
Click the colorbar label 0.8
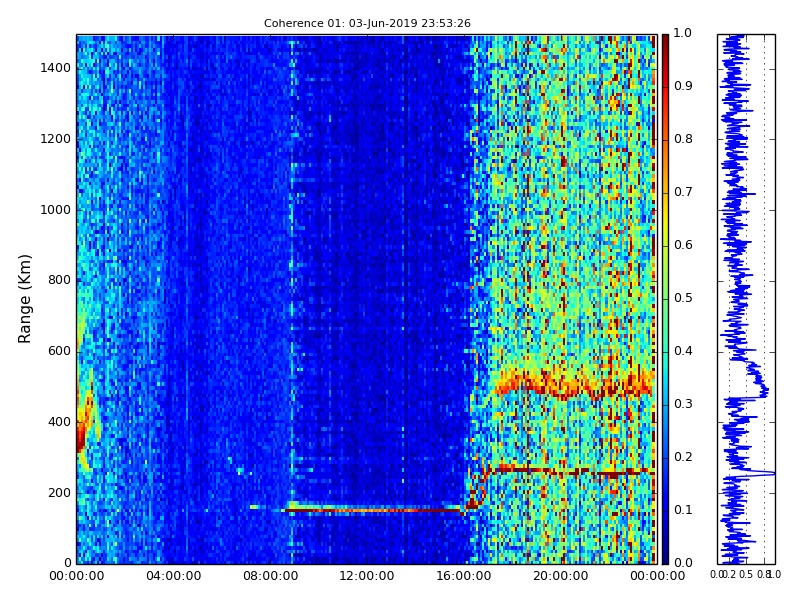click(x=683, y=139)
